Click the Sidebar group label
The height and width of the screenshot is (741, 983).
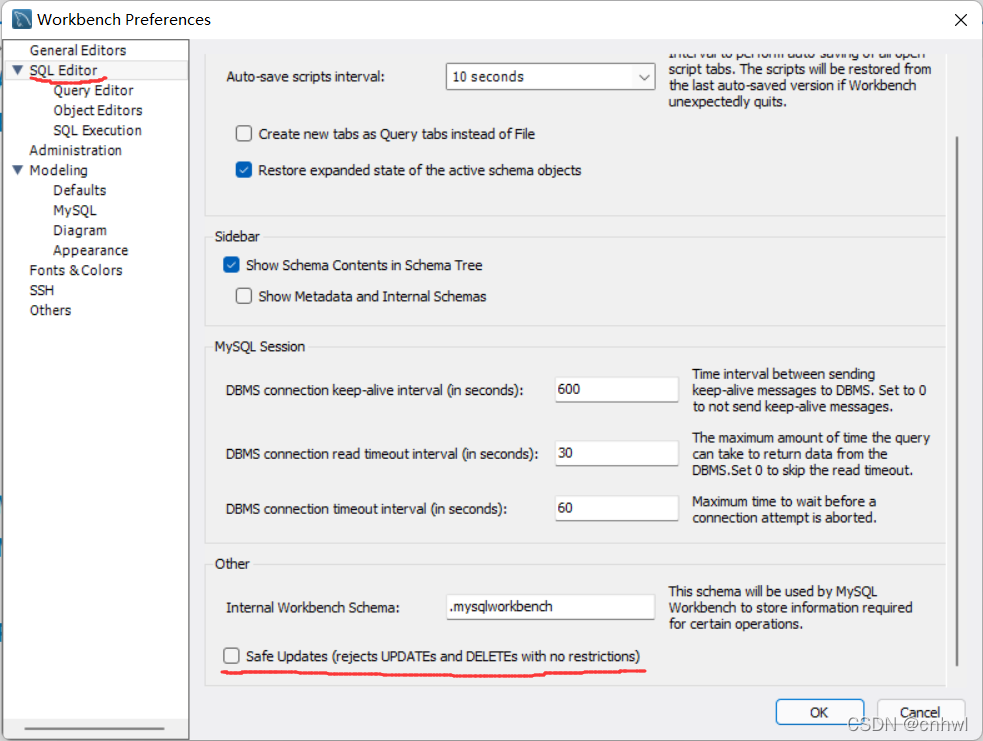237,236
